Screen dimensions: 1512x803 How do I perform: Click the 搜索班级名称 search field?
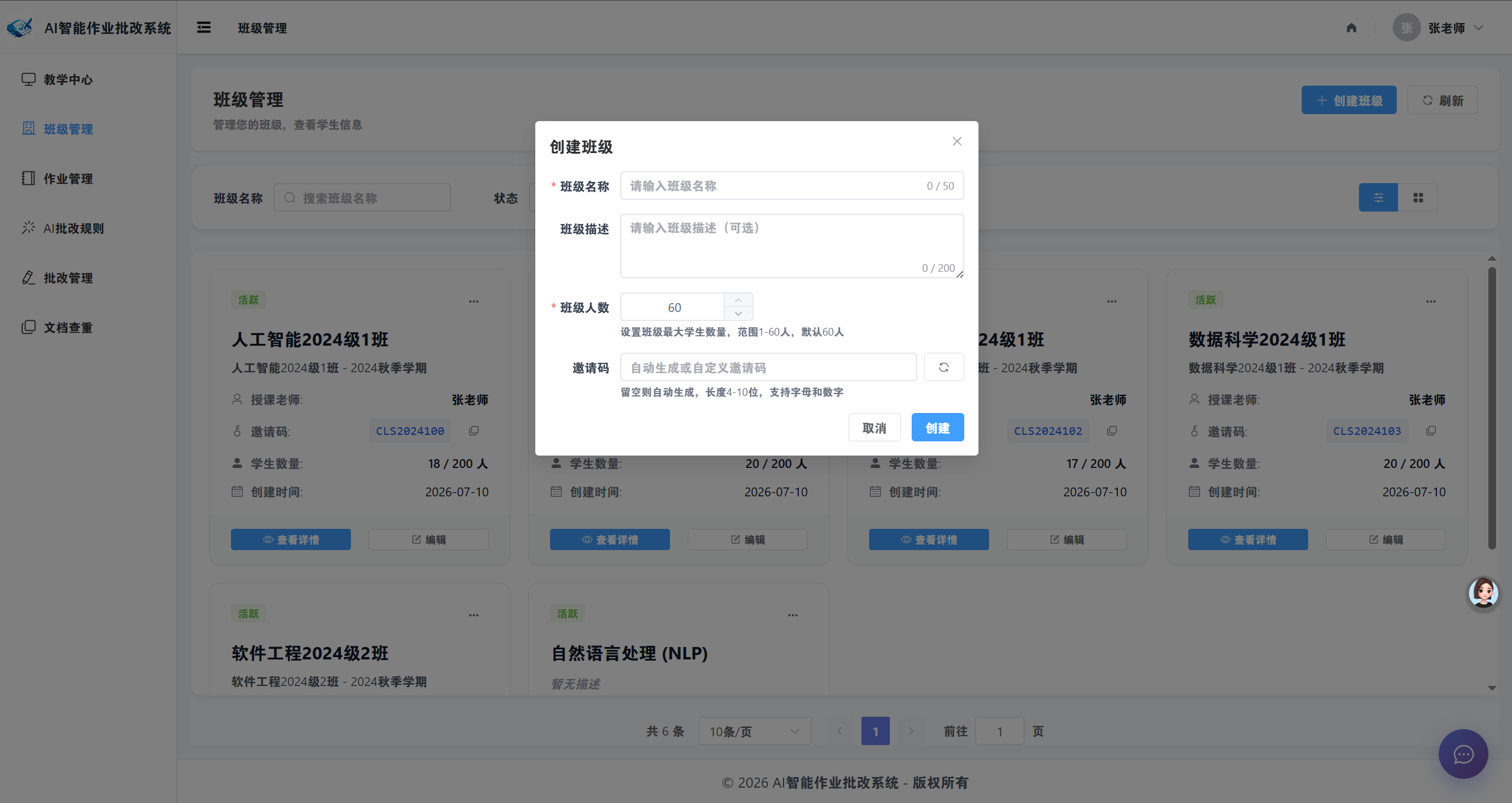click(362, 198)
